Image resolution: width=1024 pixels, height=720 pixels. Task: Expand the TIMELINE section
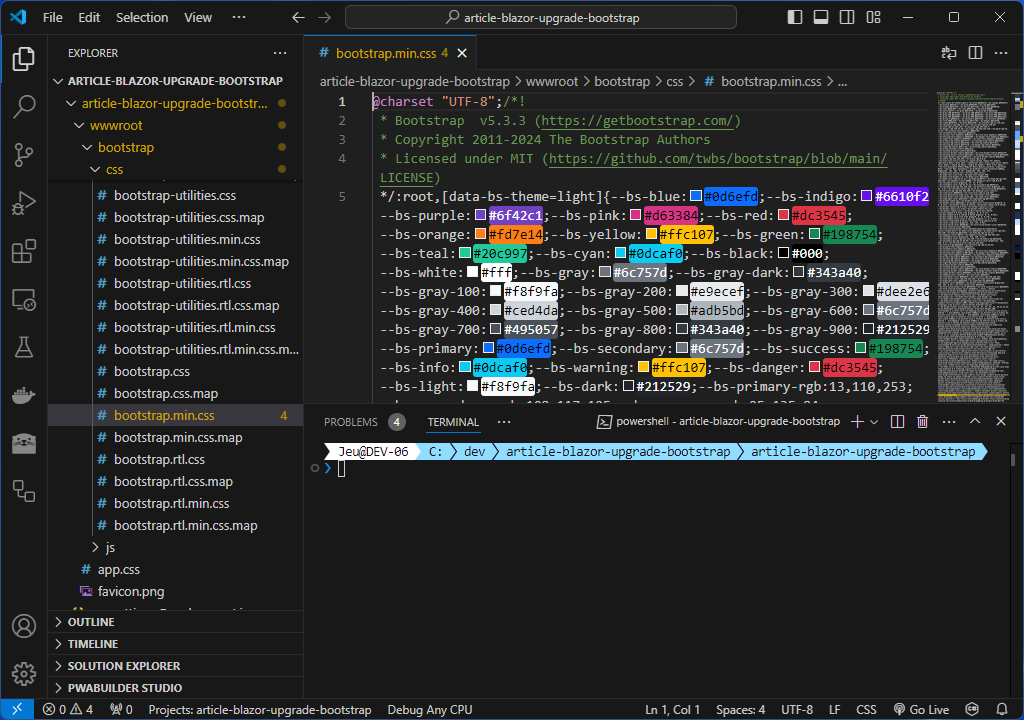(176, 644)
